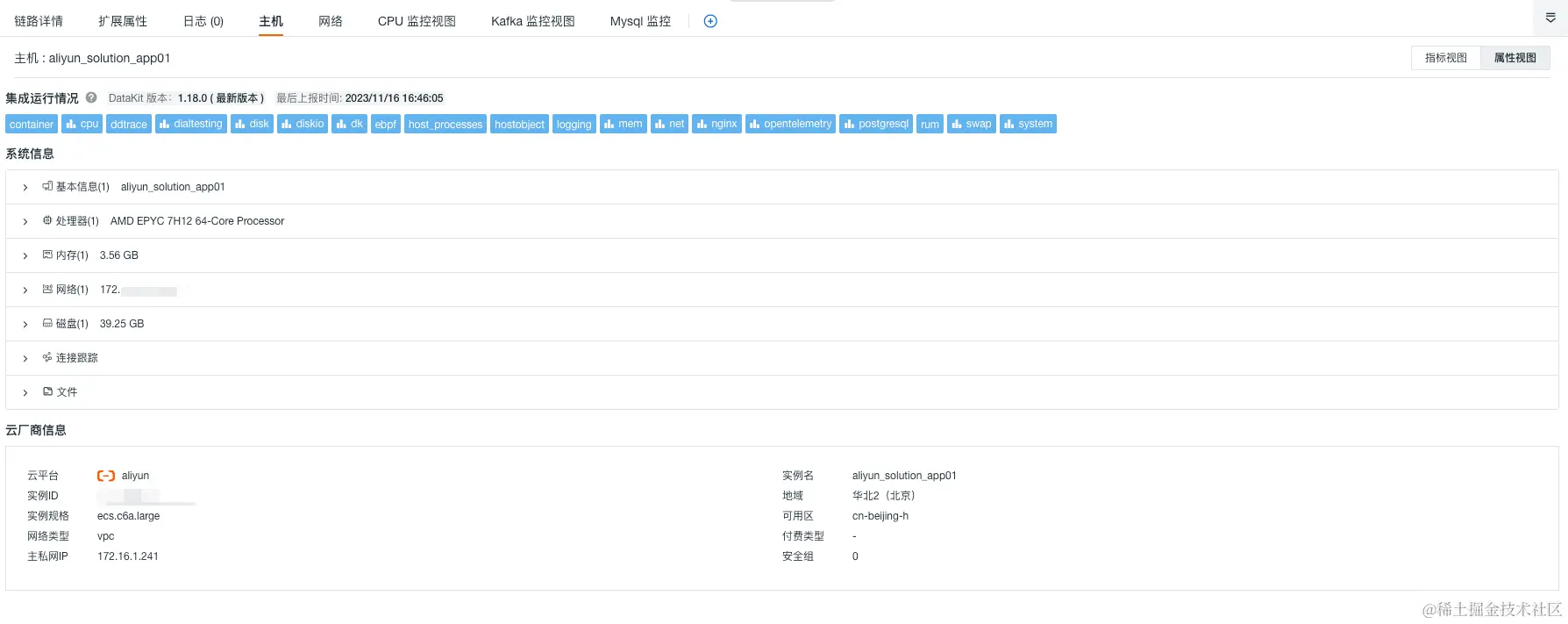The width and height of the screenshot is (1568, 624).
Task: Expand the 磁盘(1) row chevron
Action: 25,324
